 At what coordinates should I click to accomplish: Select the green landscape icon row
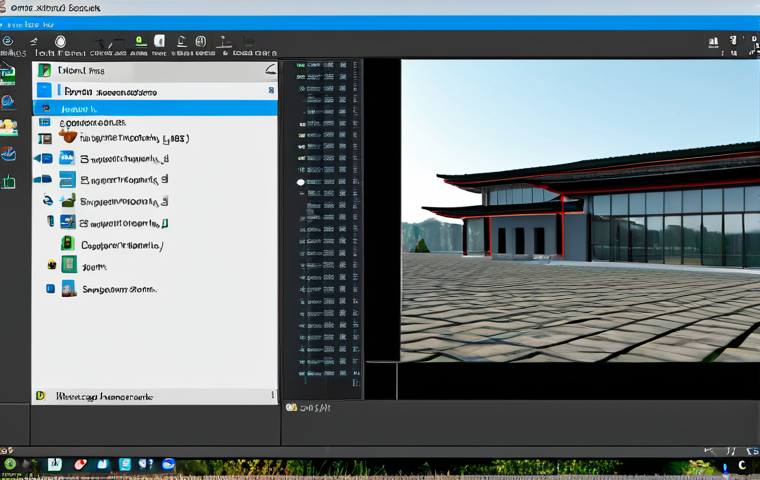point(155,201)
